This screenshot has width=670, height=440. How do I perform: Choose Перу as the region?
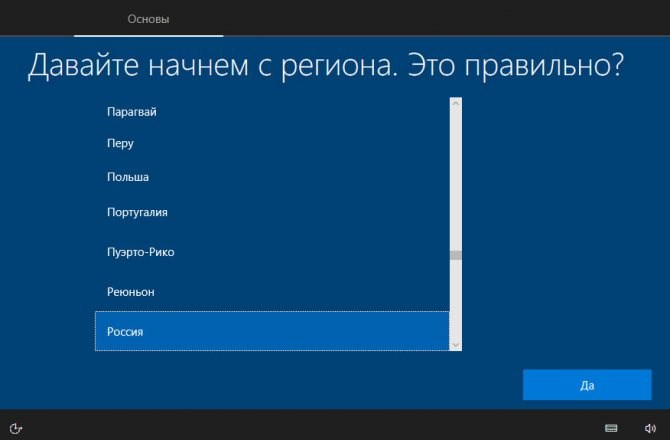(x=272, y=143)
